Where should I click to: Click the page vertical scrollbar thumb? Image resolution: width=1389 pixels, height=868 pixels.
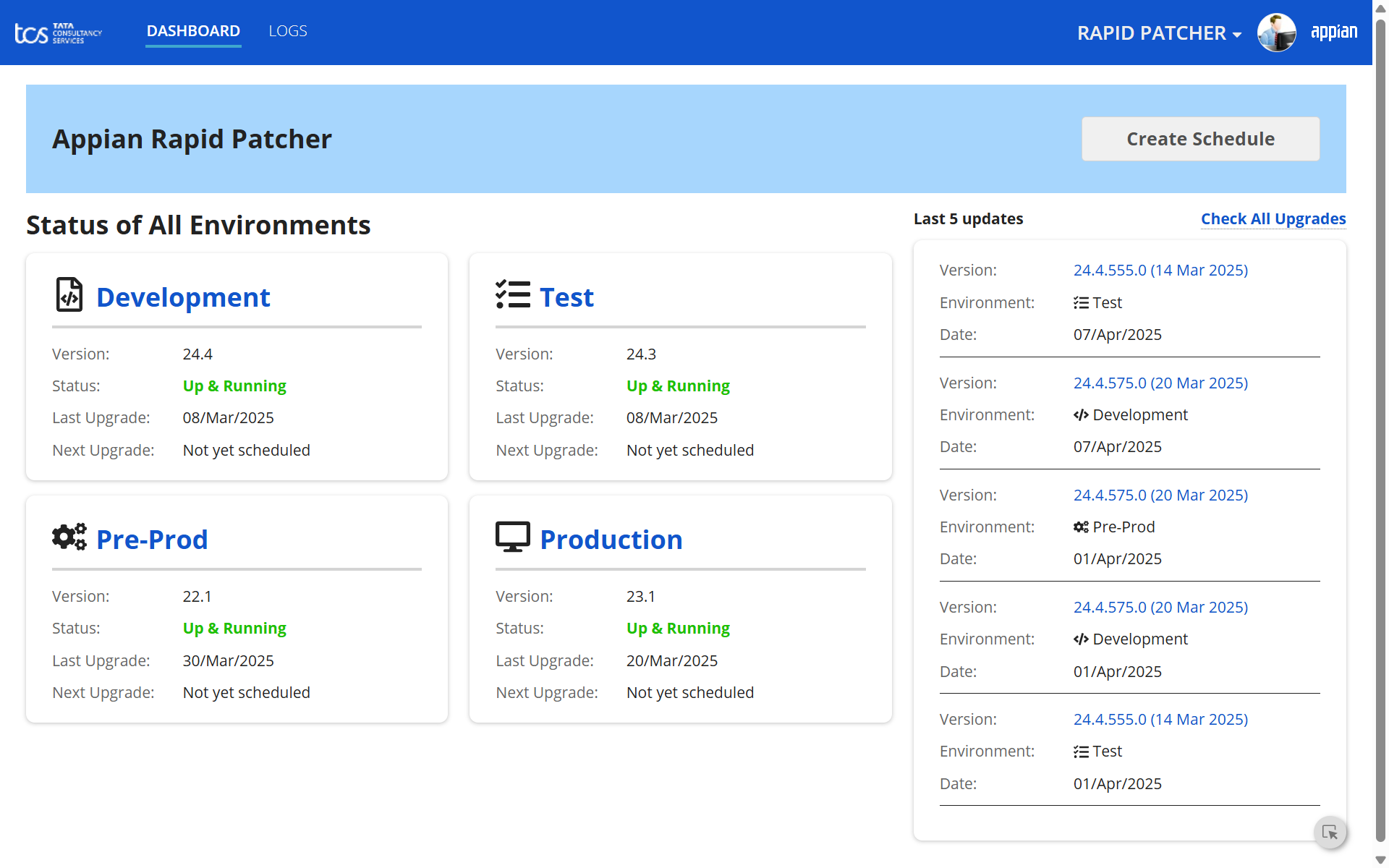click(1380, 430)
